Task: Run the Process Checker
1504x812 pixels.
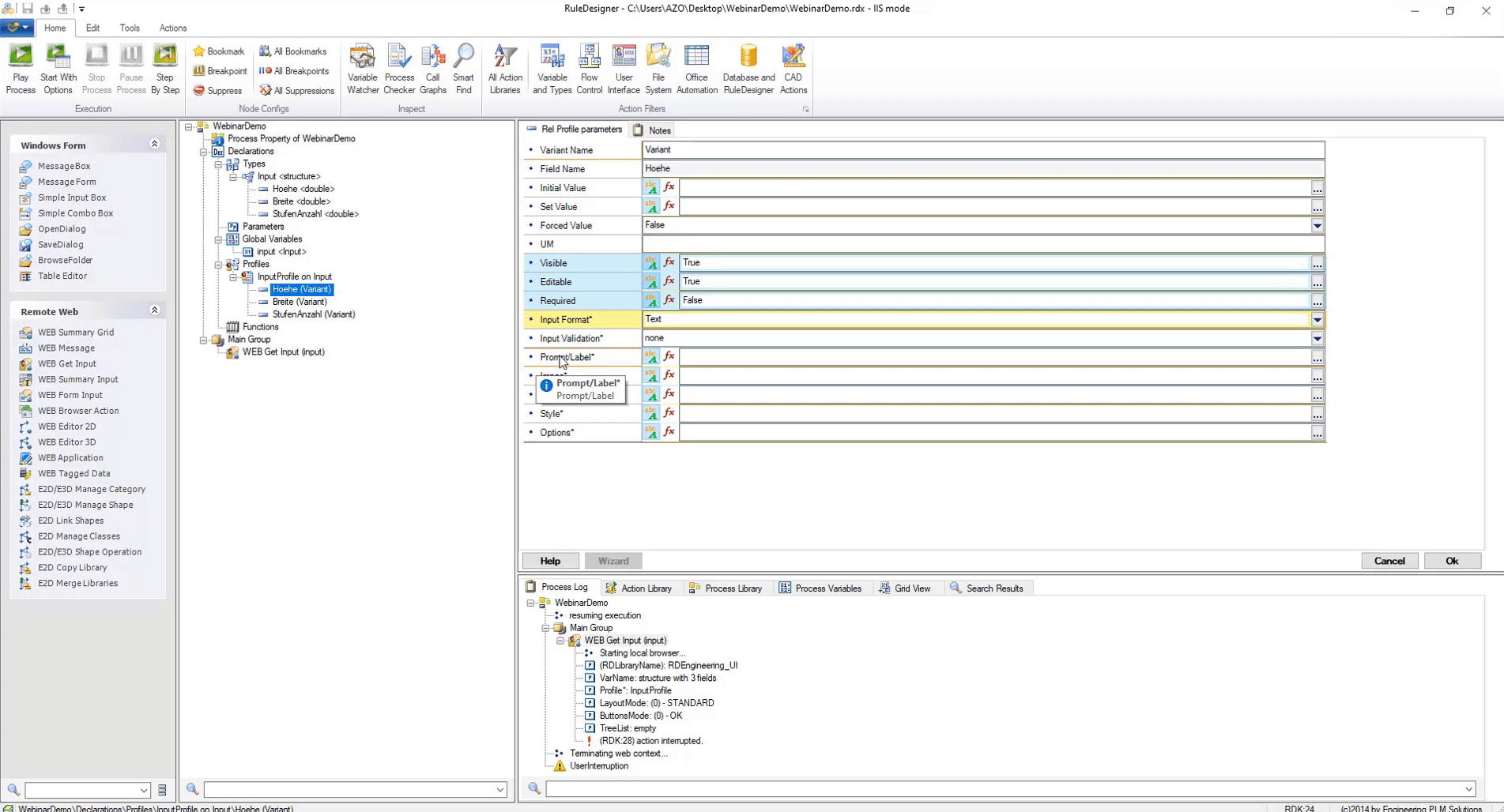Action: click(399, 67)
